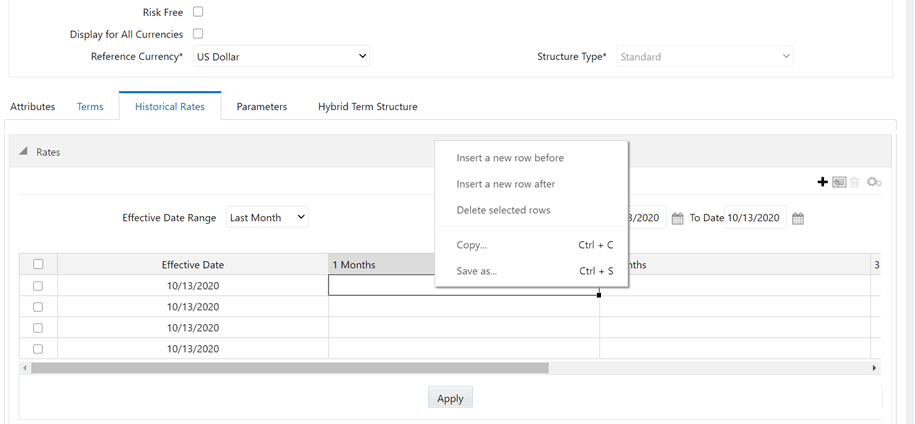
Task: Open the Reference Currency dropdown showing US Dollar
Action: [281, 57]
